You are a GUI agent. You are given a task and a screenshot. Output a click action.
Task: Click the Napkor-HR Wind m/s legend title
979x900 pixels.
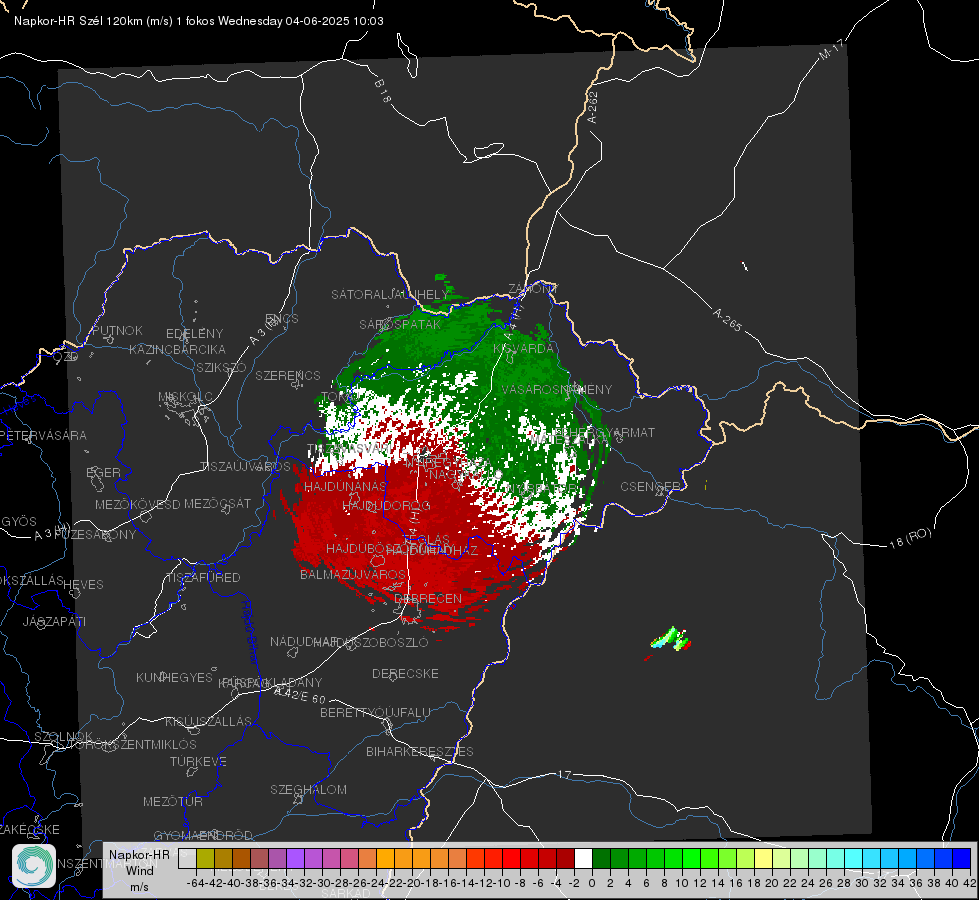[139, 870]
